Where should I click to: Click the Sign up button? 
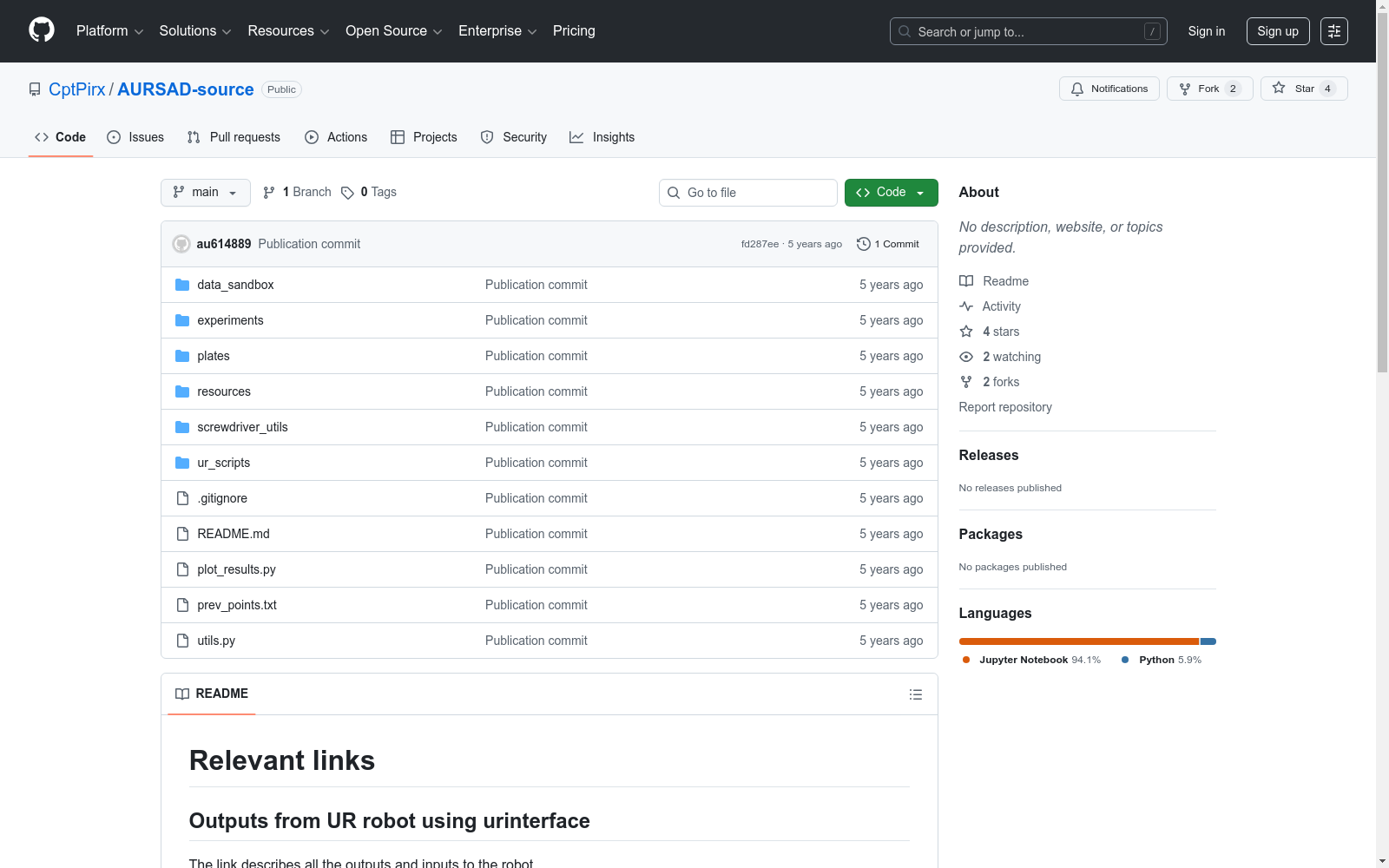tap(1278, 31)
